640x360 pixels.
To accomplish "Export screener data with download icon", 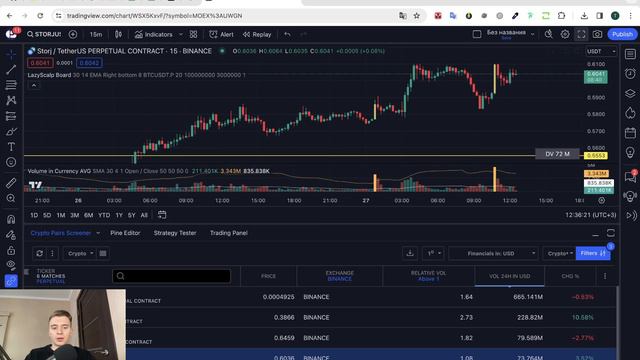I will point(410,253).
